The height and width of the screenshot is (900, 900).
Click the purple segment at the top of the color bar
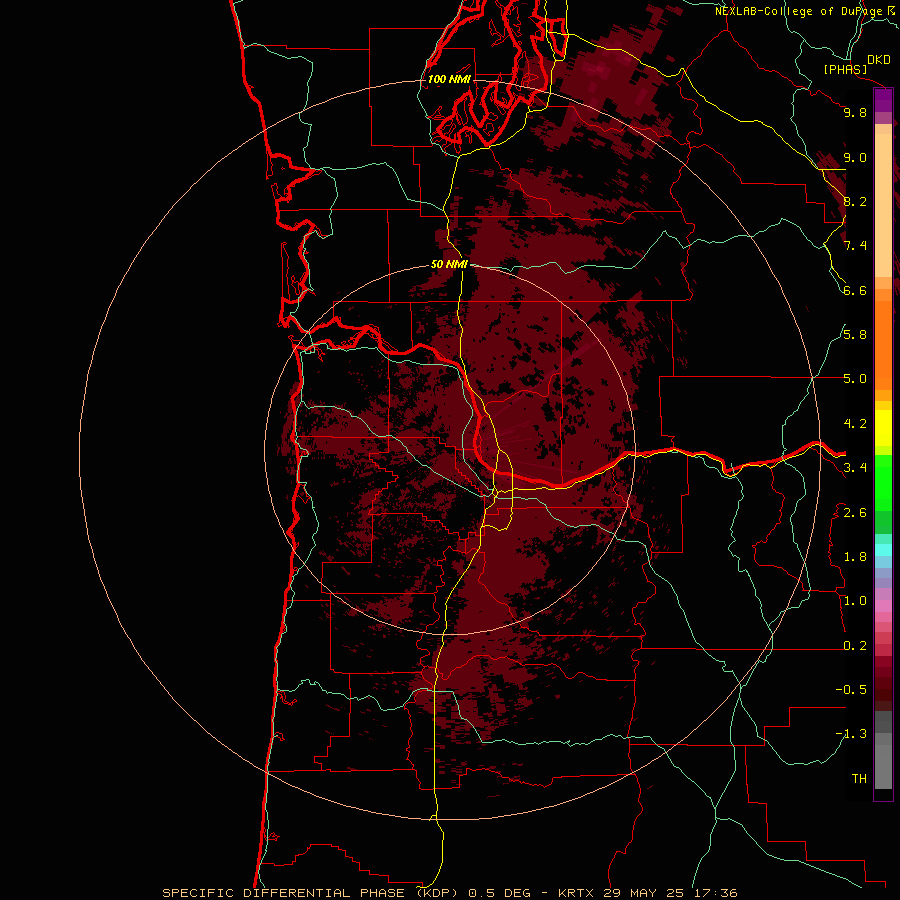tap(883, 100)
